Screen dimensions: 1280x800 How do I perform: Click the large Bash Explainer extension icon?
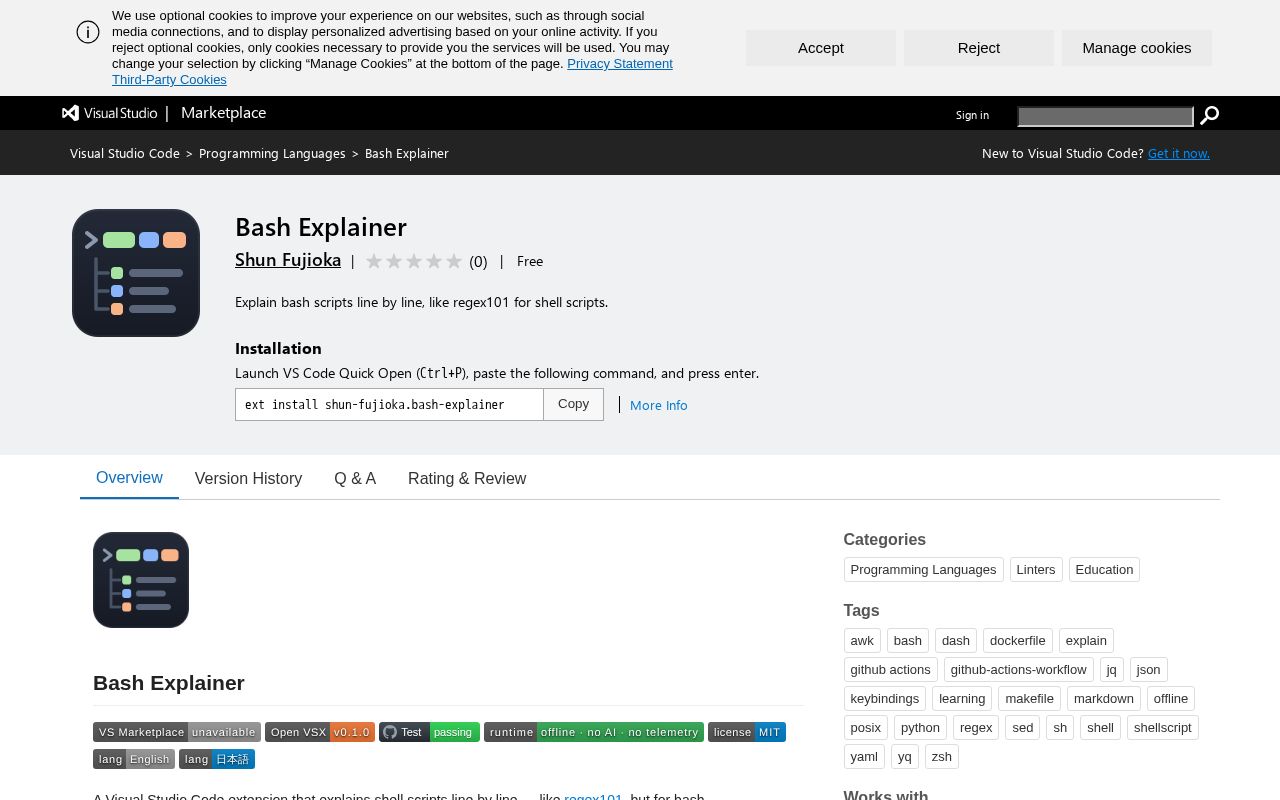tap(136, 273)
